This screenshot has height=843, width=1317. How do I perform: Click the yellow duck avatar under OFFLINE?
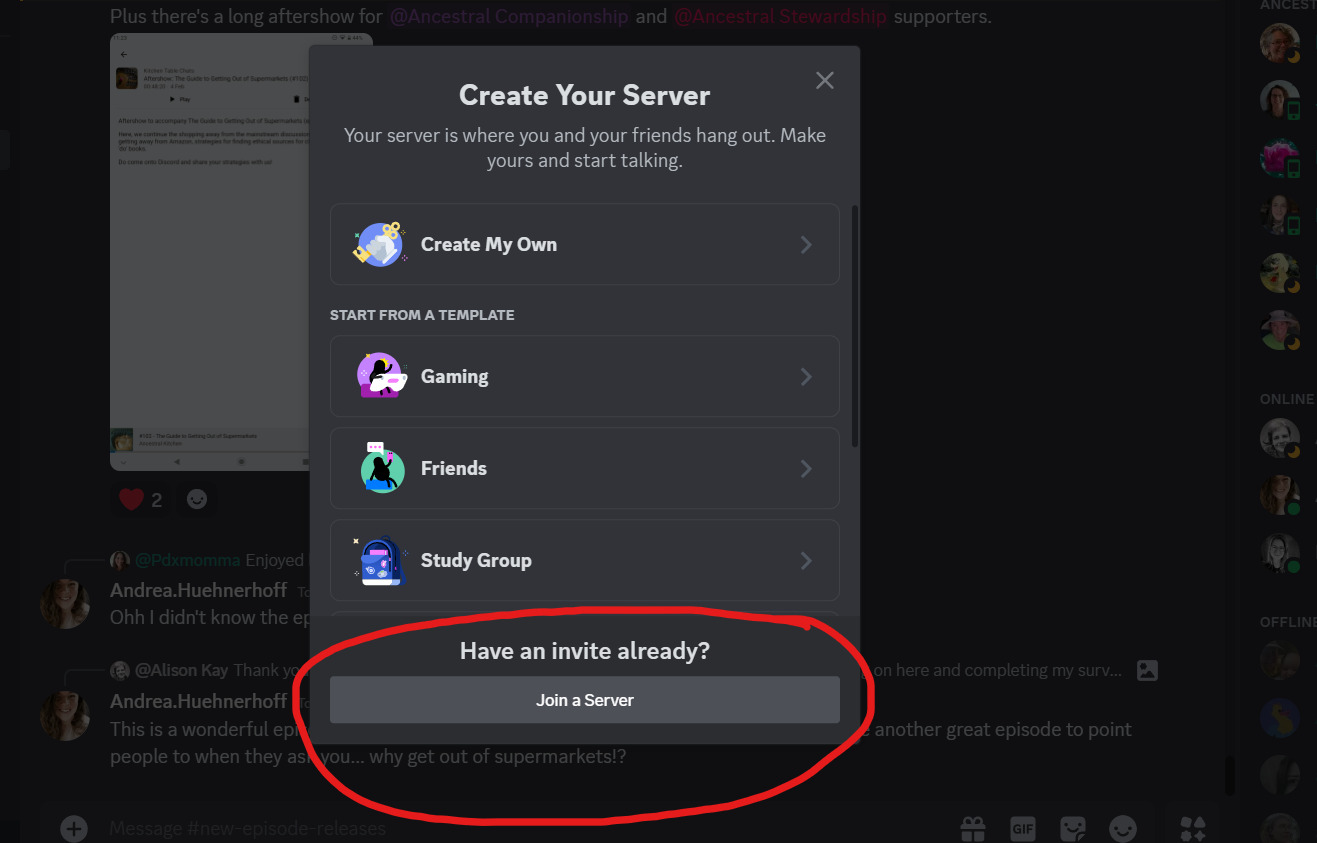[x=1279, y=717]
